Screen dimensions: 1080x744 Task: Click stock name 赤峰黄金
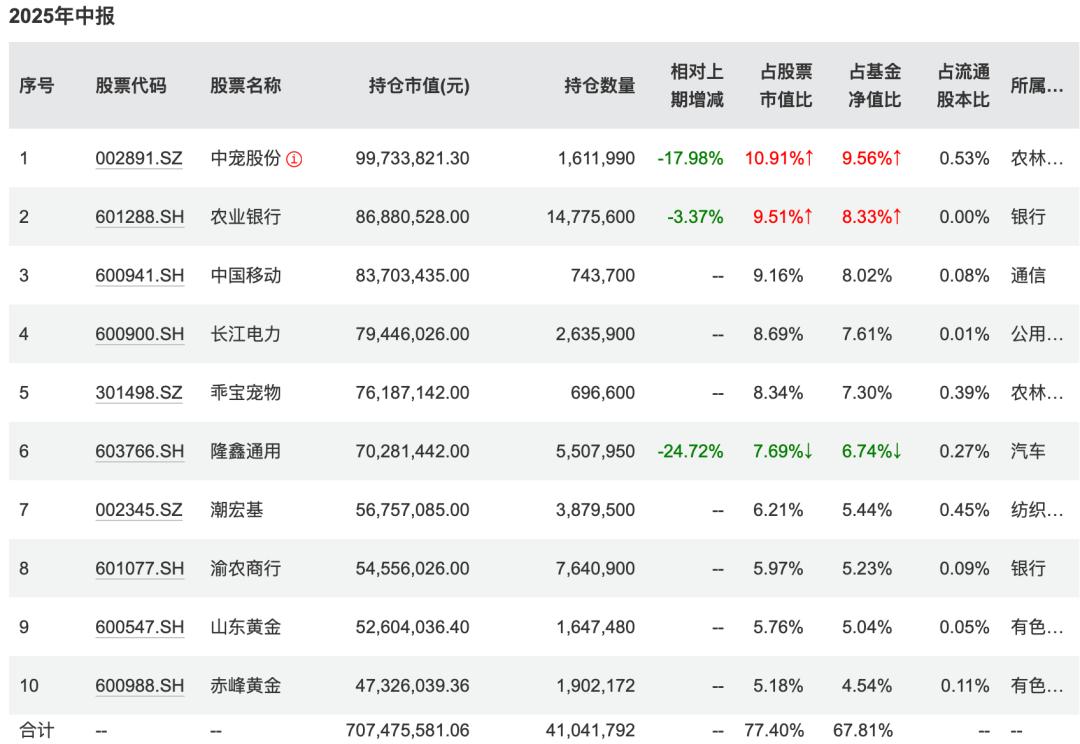246,685
